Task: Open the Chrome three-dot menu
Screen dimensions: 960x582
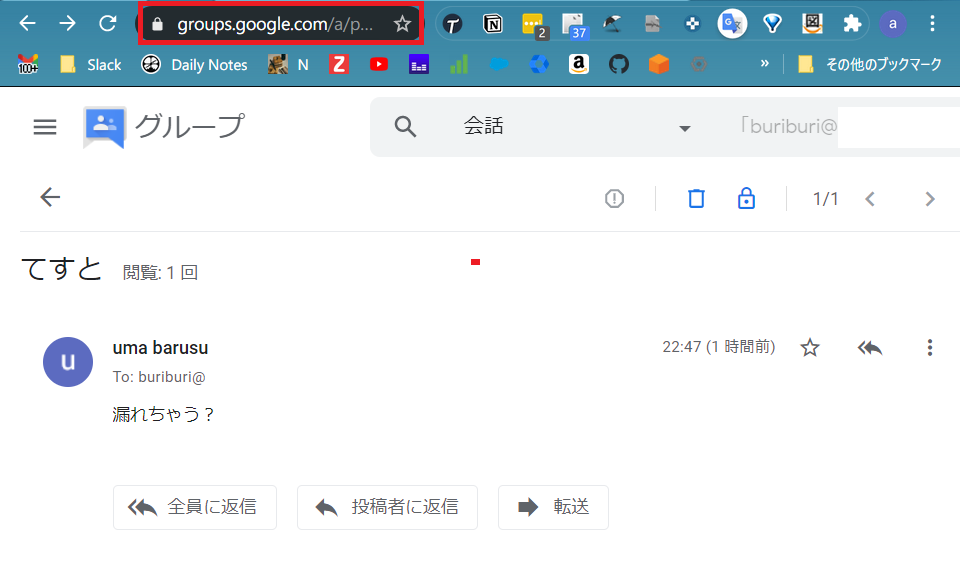Action: click(932, 24)
